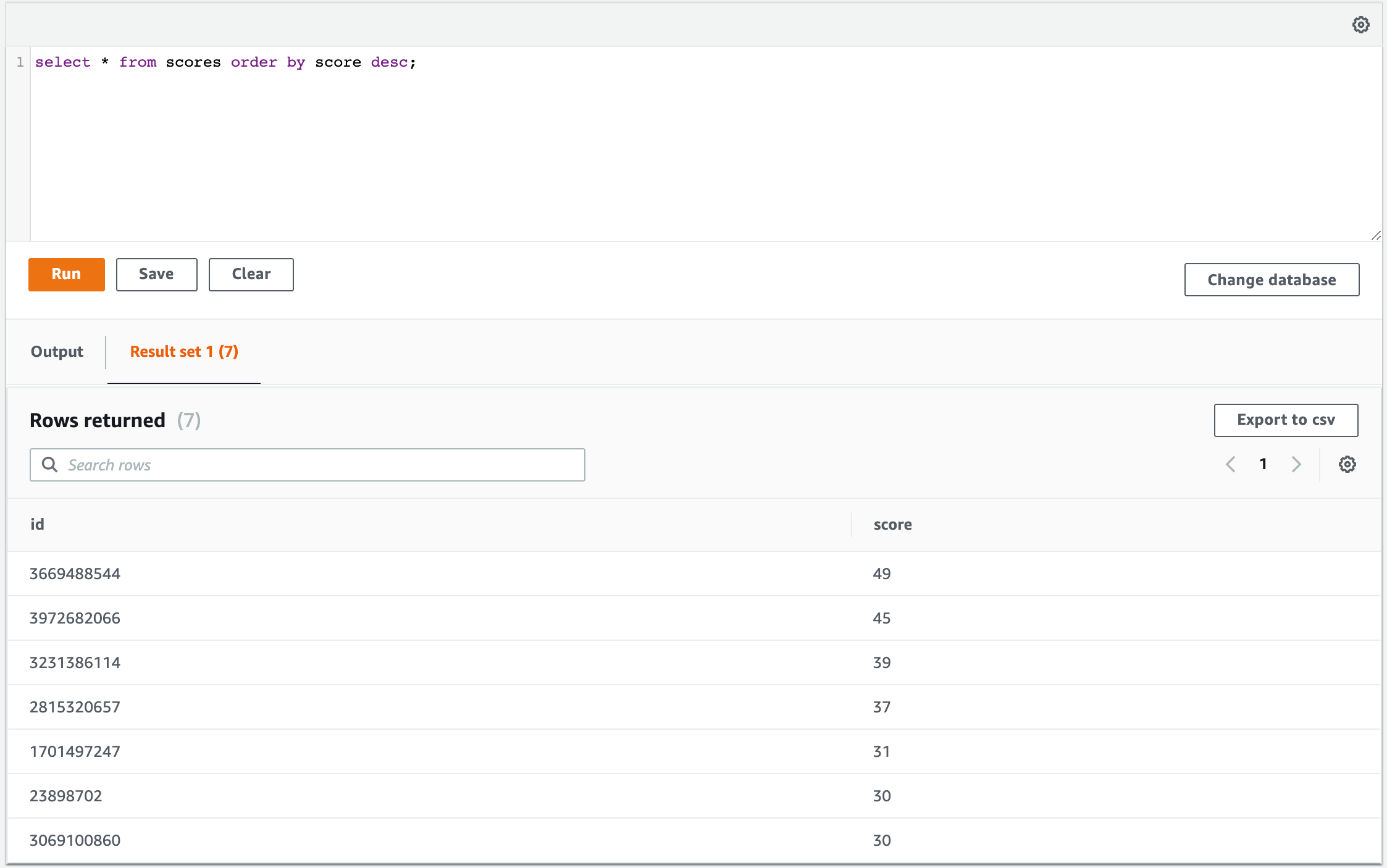Sort by the id column header
Image resolution: width=1387 pixels, height=868 pixels.
37,524
